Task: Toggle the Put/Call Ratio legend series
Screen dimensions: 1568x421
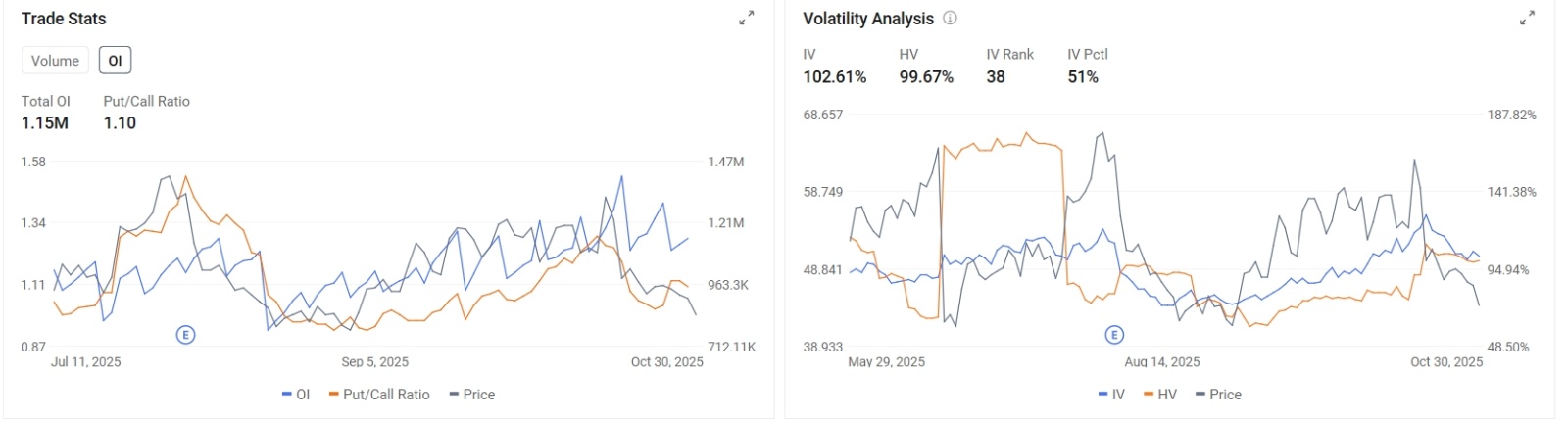Action: click(x=379, y=395)
